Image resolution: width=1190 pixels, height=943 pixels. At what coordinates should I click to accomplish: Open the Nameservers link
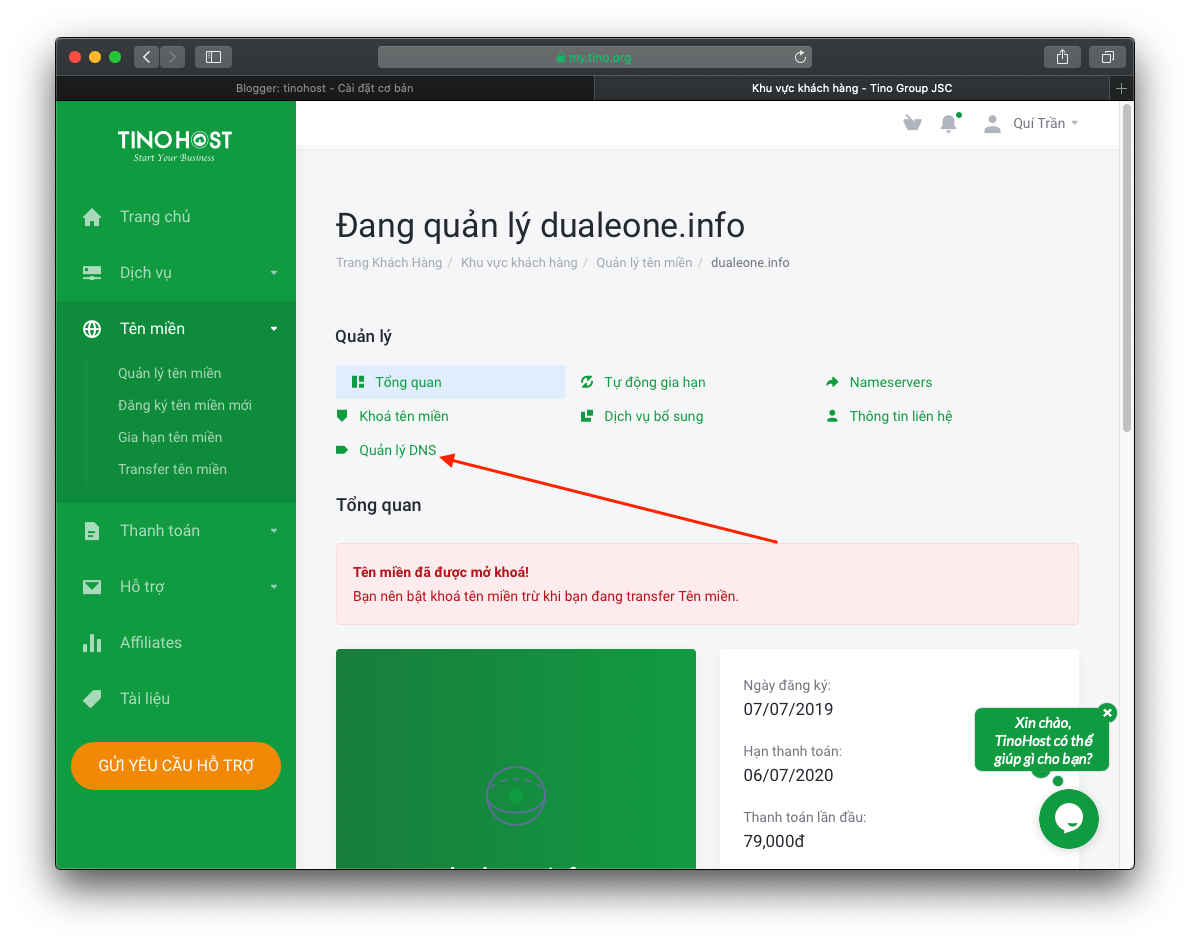891,382
